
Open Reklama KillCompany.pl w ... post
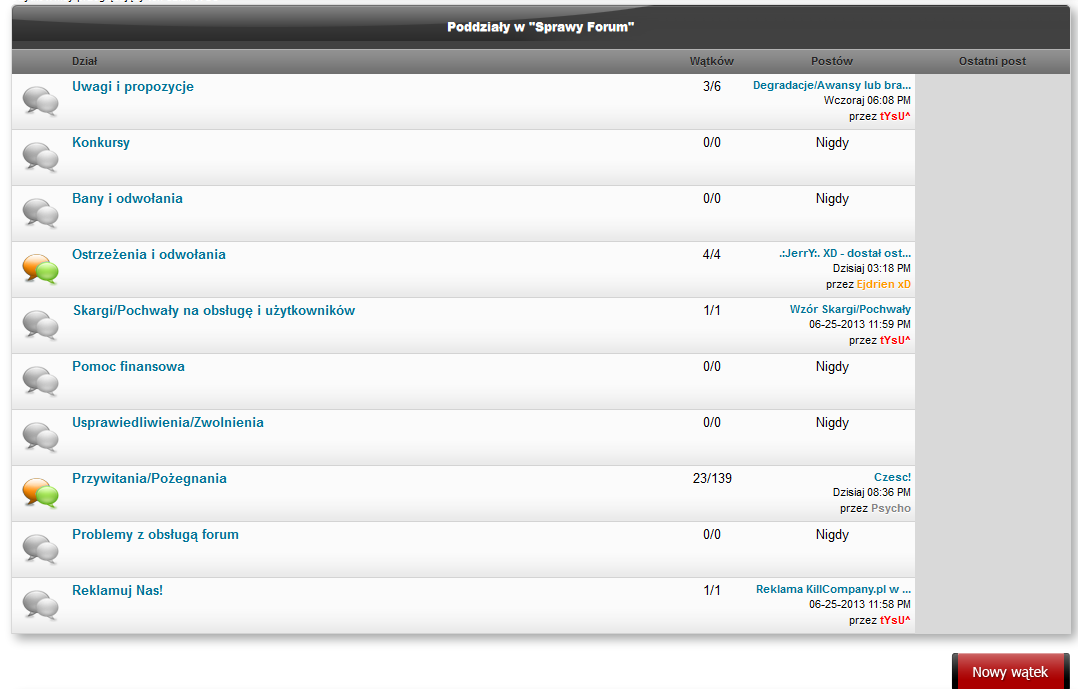point(833,589)
